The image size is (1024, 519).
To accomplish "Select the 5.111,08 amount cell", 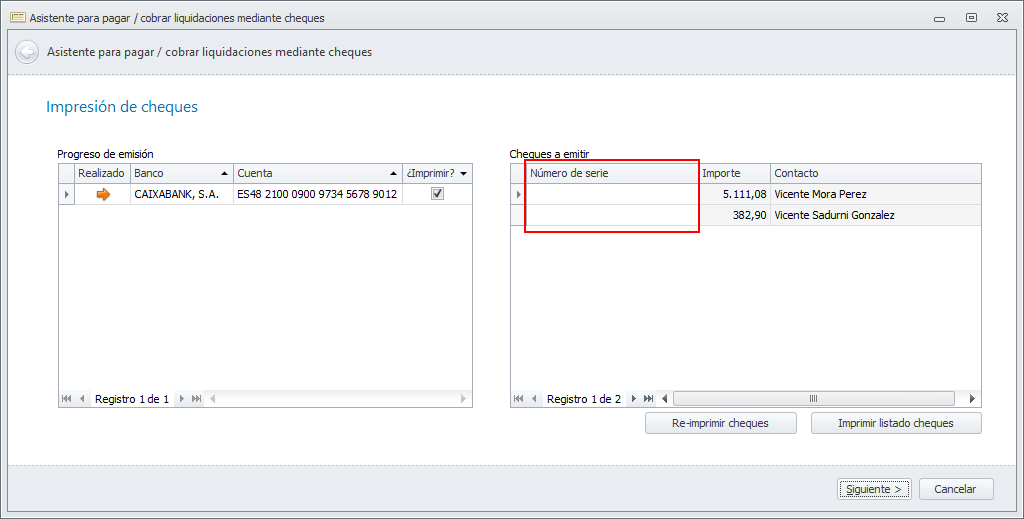I will tap(734, 194).
